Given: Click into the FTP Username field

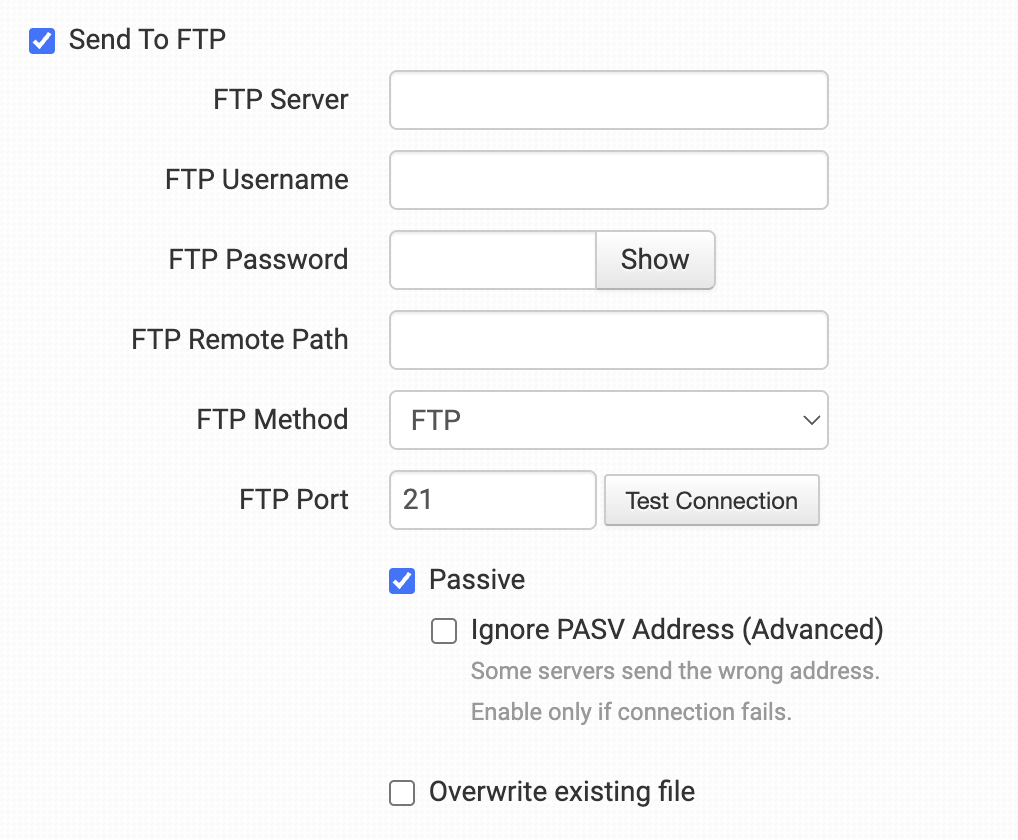Looking at the screenshot, I should [x=608, y=180].
